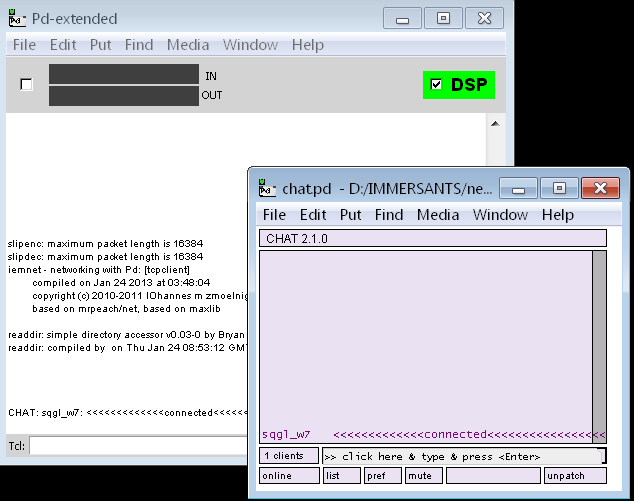This screenshot has height=501, width=634.
Task: Open the Put menu in chat.pd window
Action: pos(351,215)
